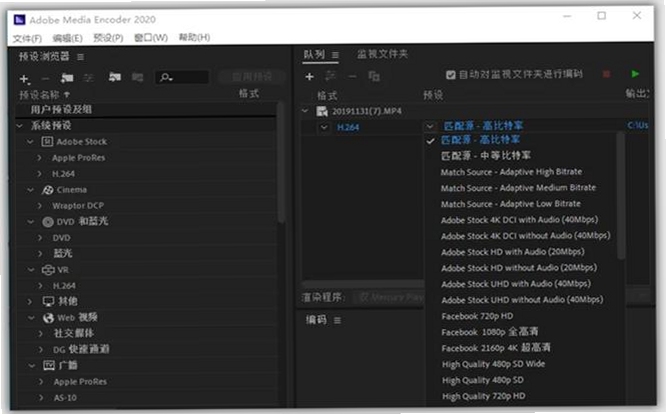Open the 预设(P) menu

point(108,38)
